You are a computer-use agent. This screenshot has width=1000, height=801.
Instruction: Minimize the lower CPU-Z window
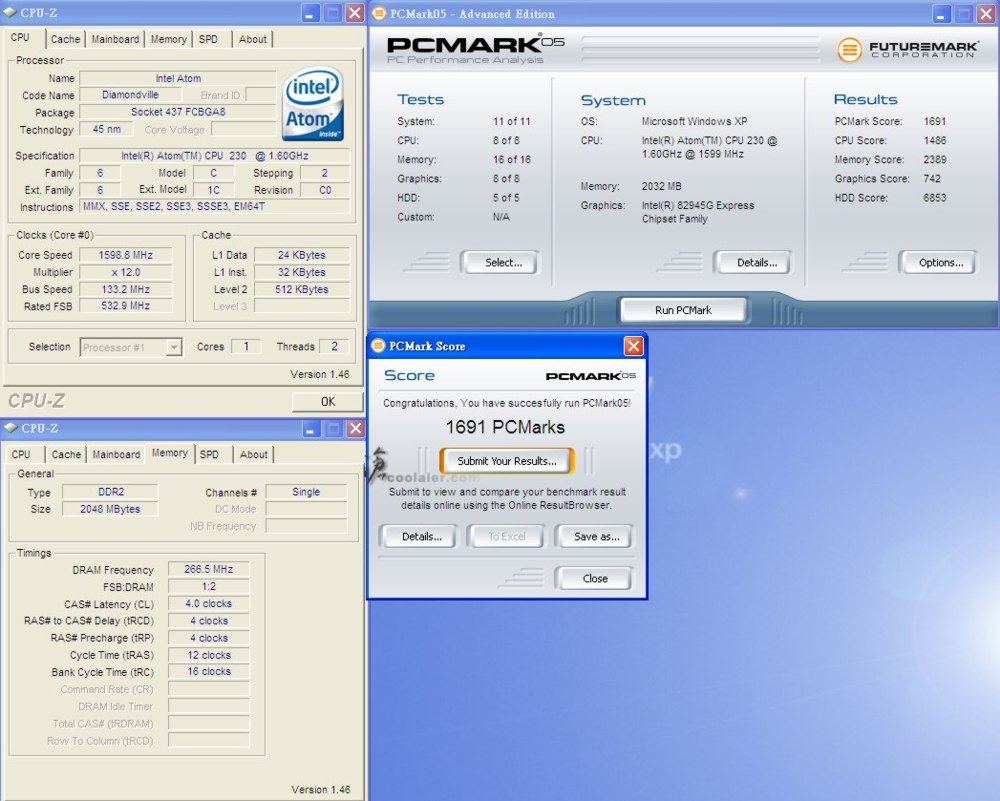(x=311, y=429)
